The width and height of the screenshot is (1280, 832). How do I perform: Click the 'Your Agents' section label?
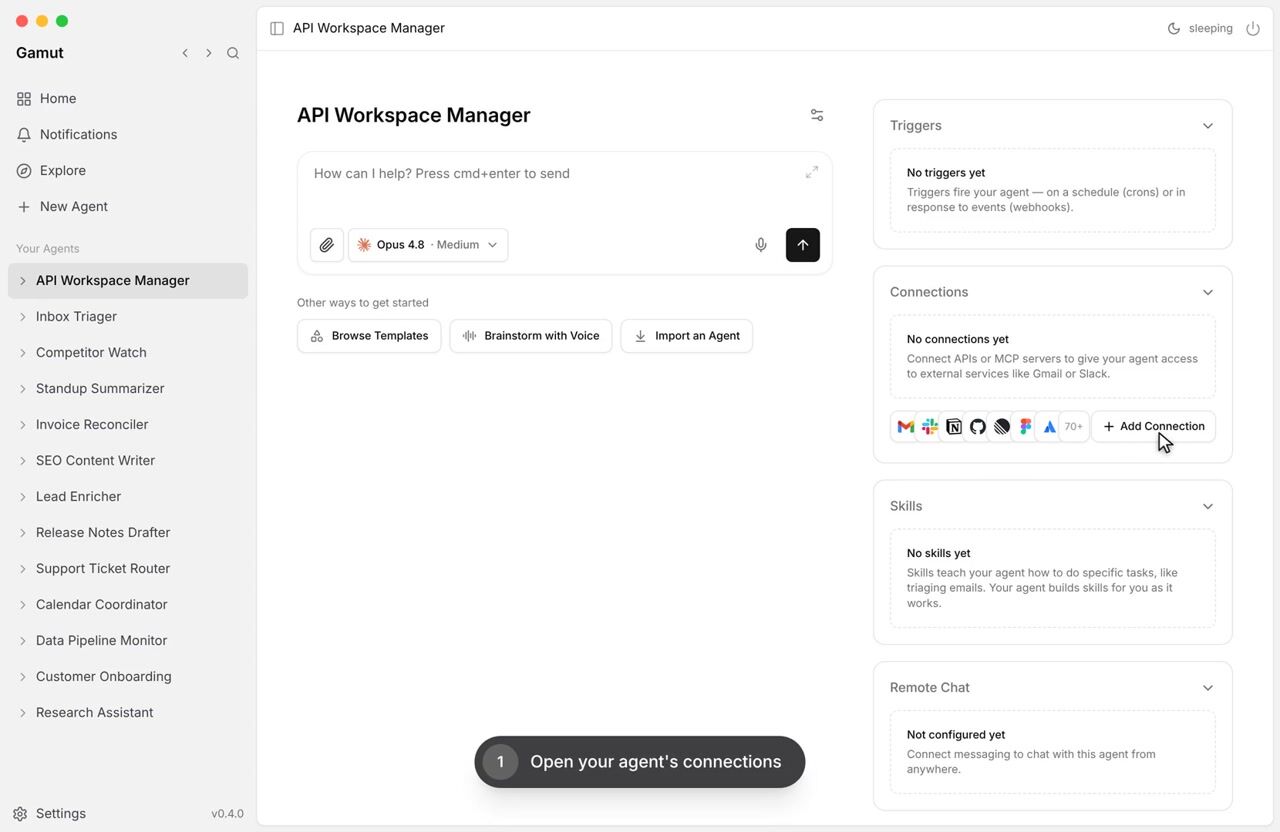[x=48, y=248]
